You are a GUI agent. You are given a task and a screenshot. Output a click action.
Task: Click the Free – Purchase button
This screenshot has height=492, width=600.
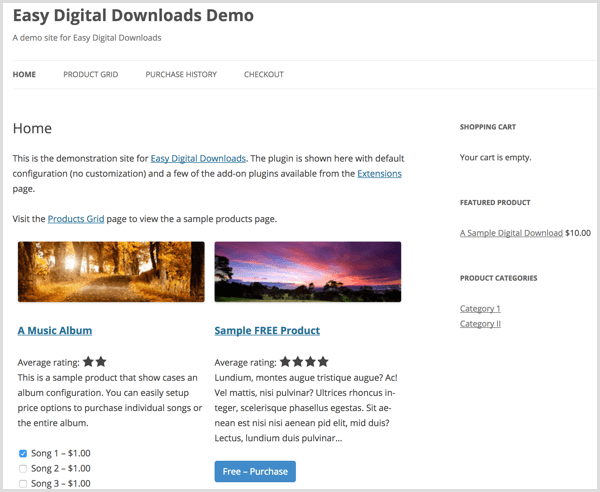click(255, 471)
